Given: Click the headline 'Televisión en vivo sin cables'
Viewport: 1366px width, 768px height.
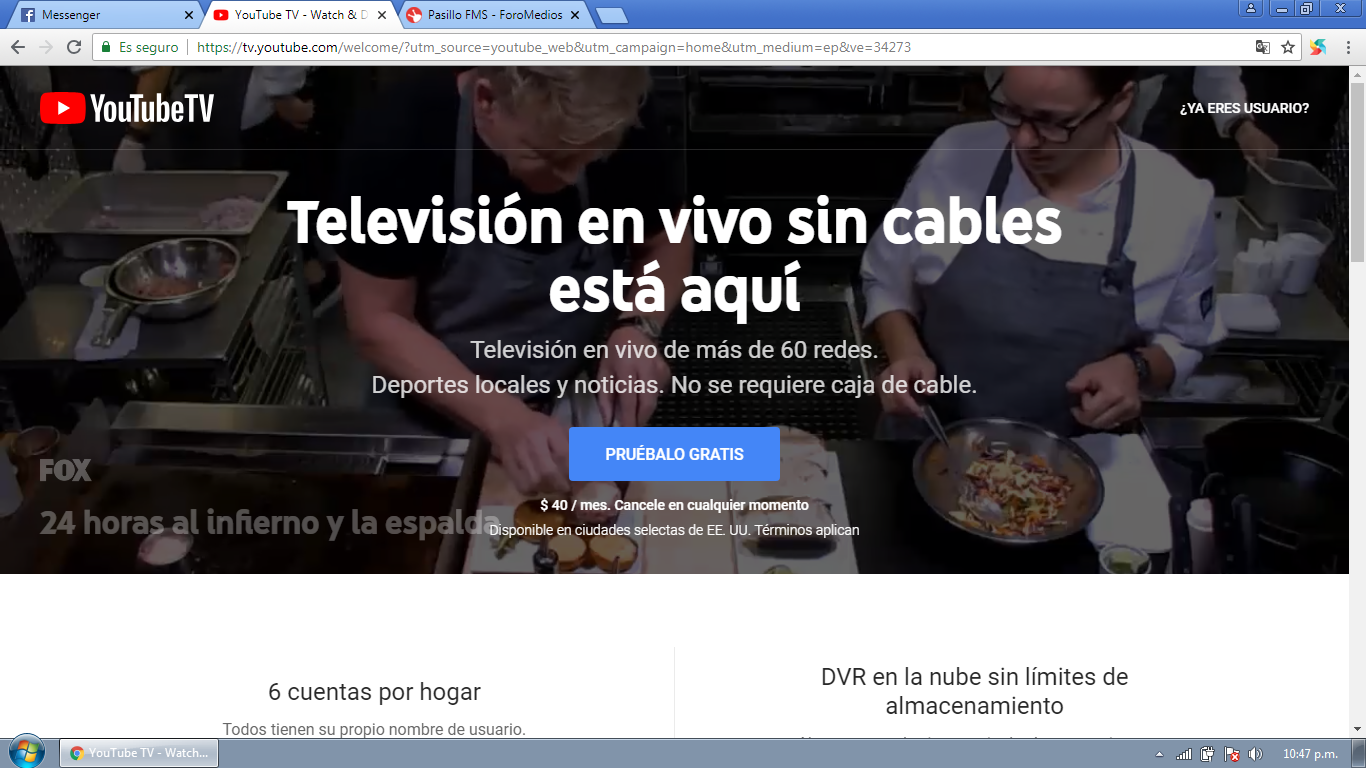Looking at the screenshot, I should tap(675, 221).
